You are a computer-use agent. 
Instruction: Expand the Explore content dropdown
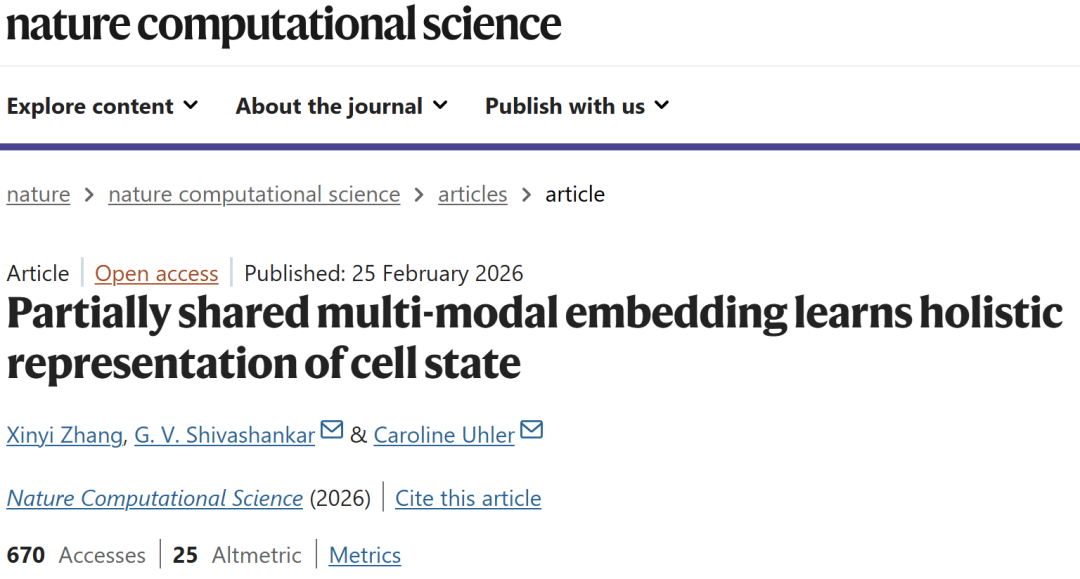tap(103, 106)
